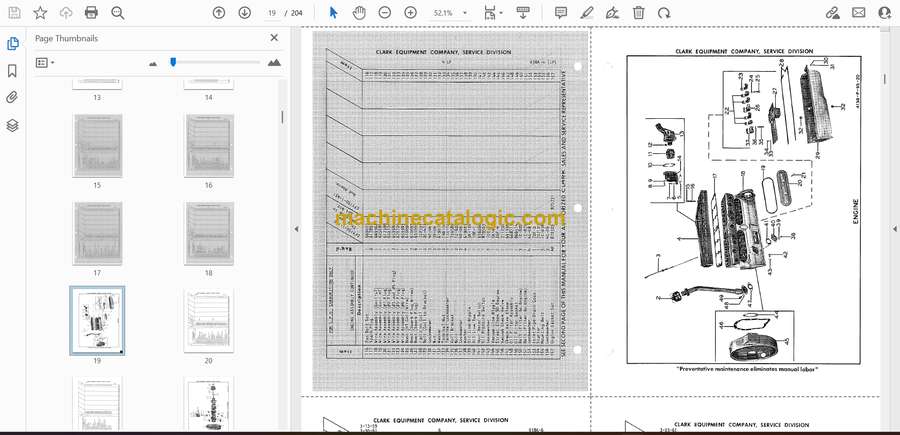This screenshot has height=435, width=900.
Task: Select the highlighter pen tool
Action: coord(587,13)
